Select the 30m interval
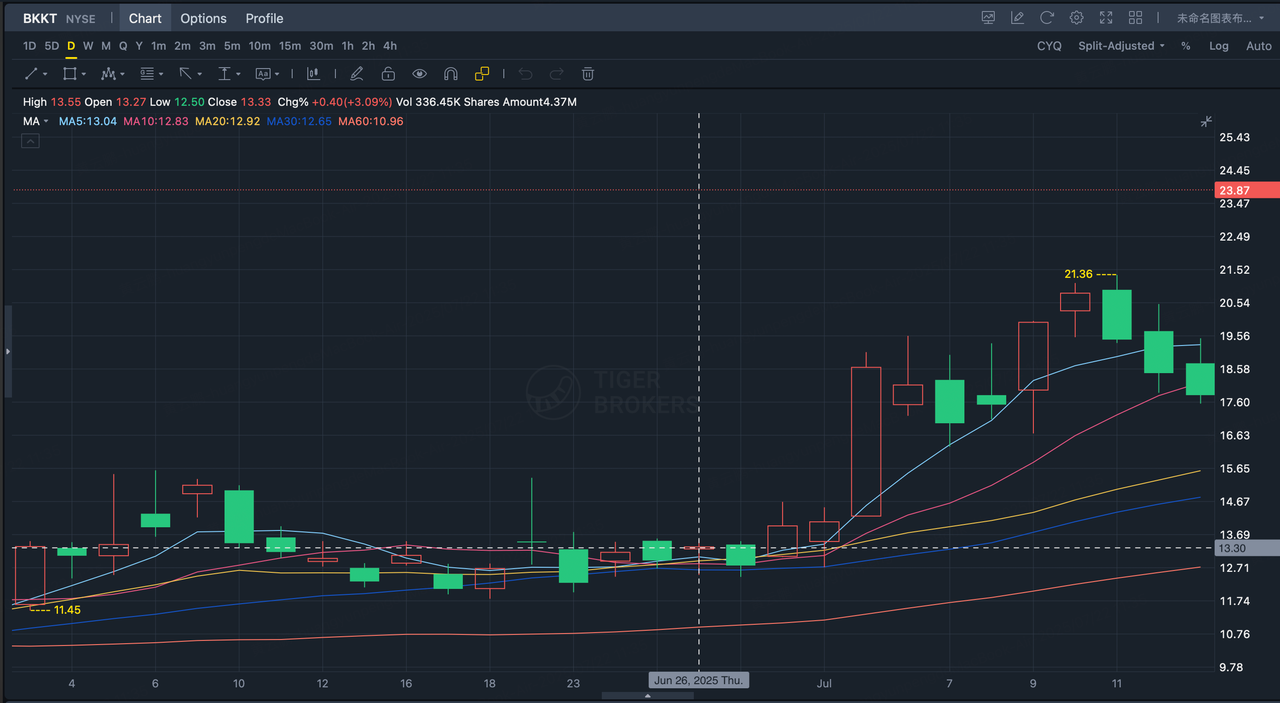 321,46
